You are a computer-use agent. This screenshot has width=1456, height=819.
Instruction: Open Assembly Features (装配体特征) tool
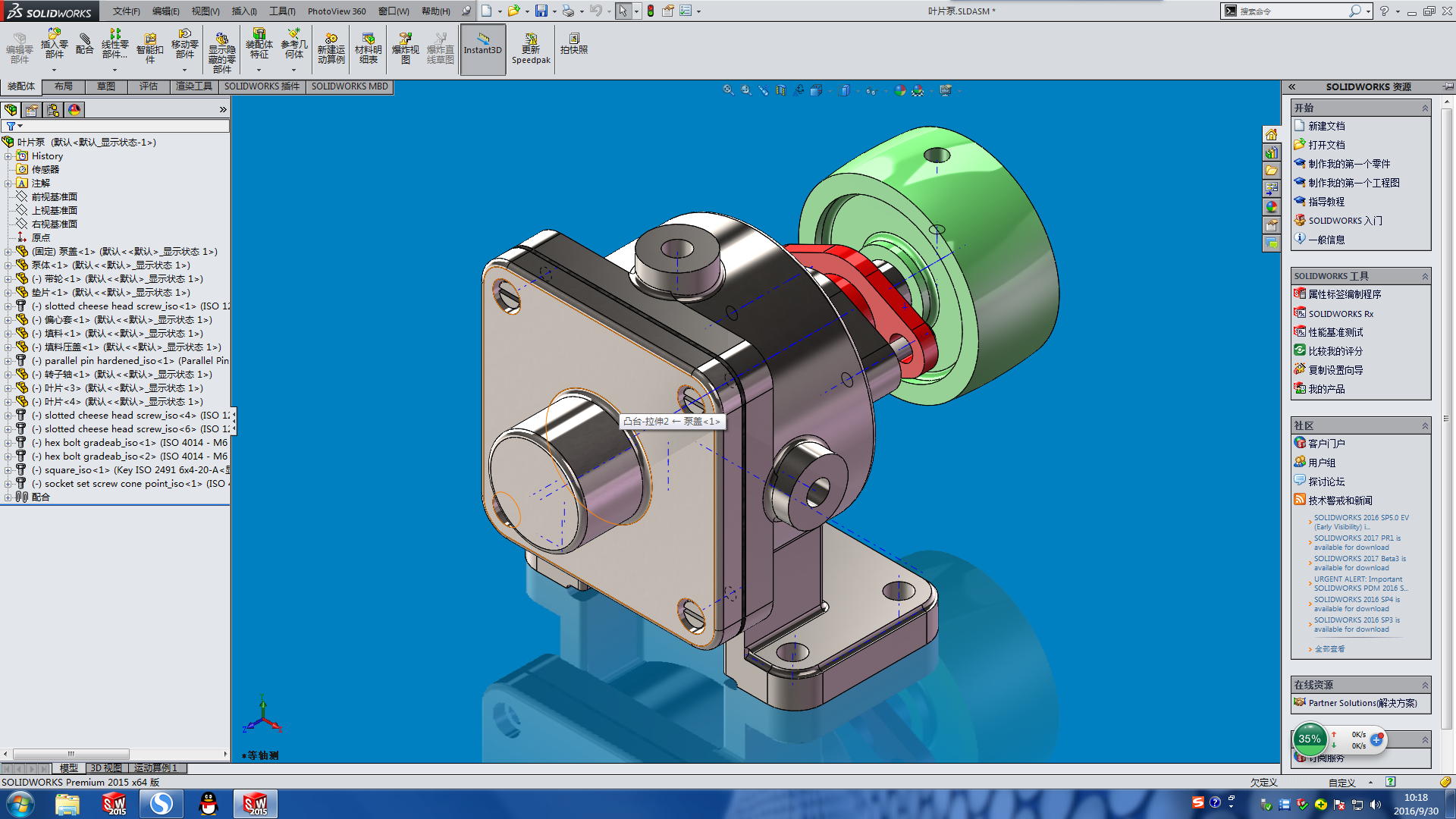pyautogui.click(x=259, y=45)
